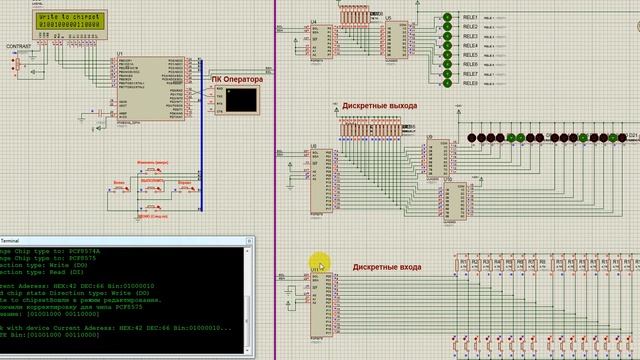640x360 pixels.
Task: Click the CONTRAST potentiometer component
Action: [x=18, y=65]
